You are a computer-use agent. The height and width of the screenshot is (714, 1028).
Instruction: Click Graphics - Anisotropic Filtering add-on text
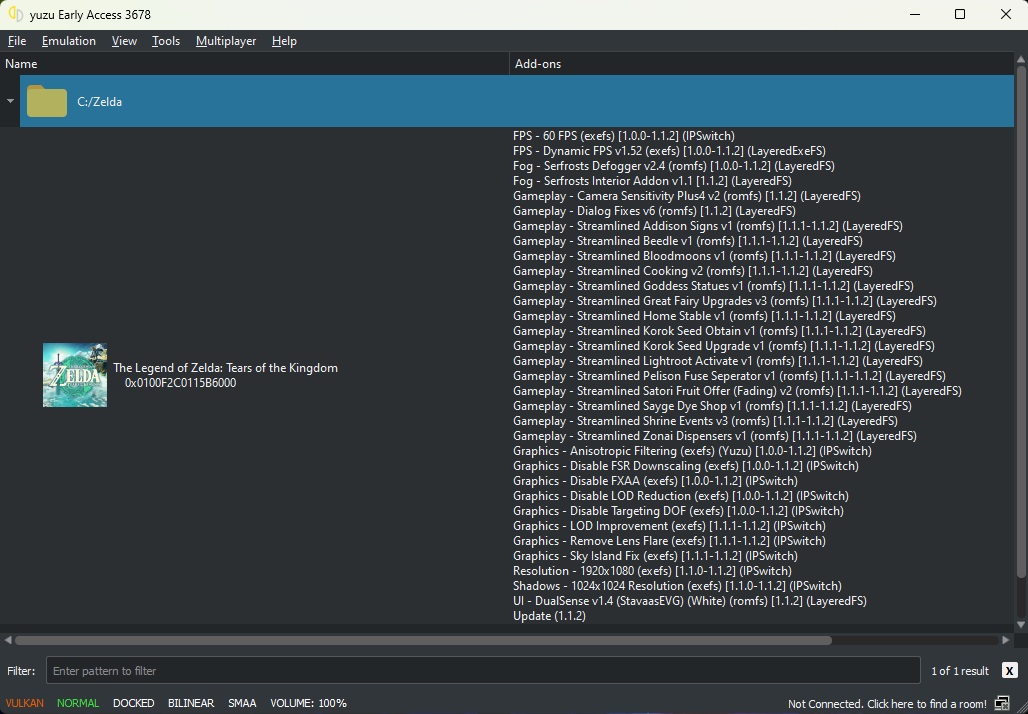point(692,451)
